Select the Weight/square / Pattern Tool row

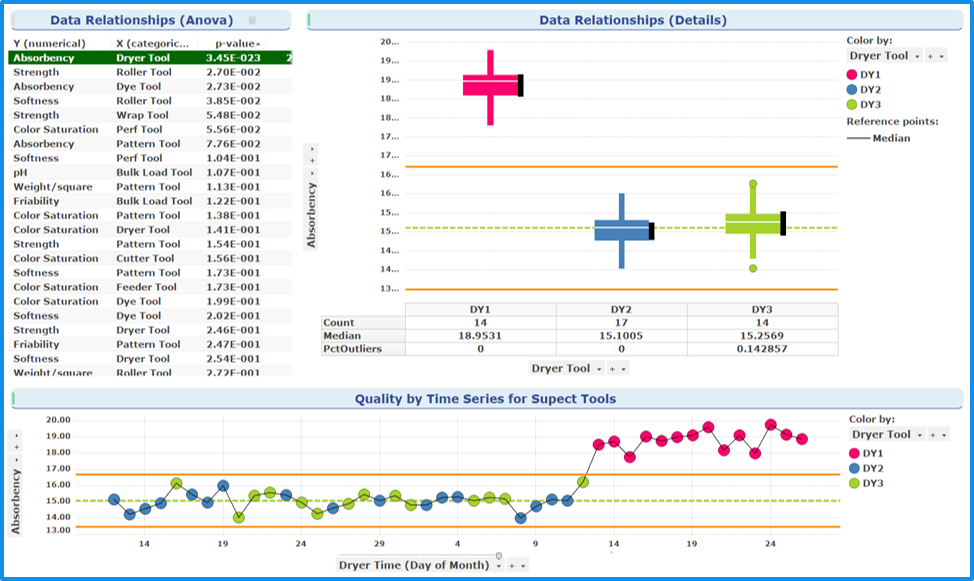click(x=150, y=186)
